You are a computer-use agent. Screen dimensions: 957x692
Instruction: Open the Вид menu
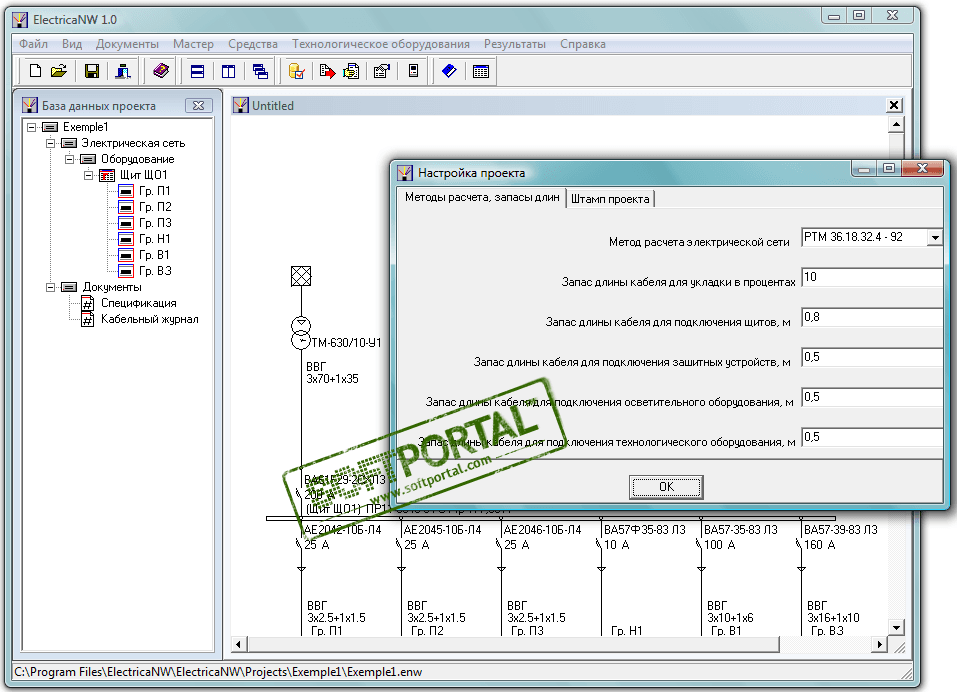pyautogui.click(x=71, y=44)
